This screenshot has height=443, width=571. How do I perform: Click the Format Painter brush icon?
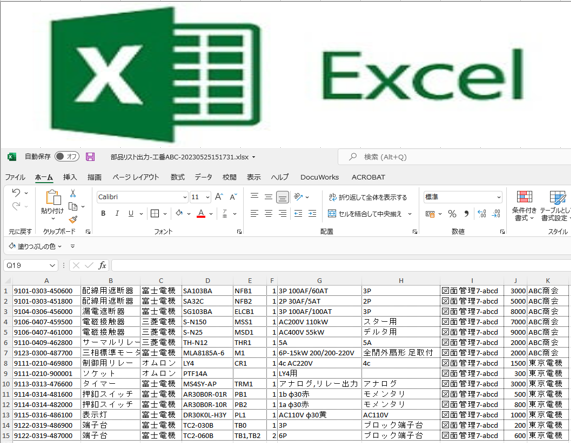(x=73, y=219)
